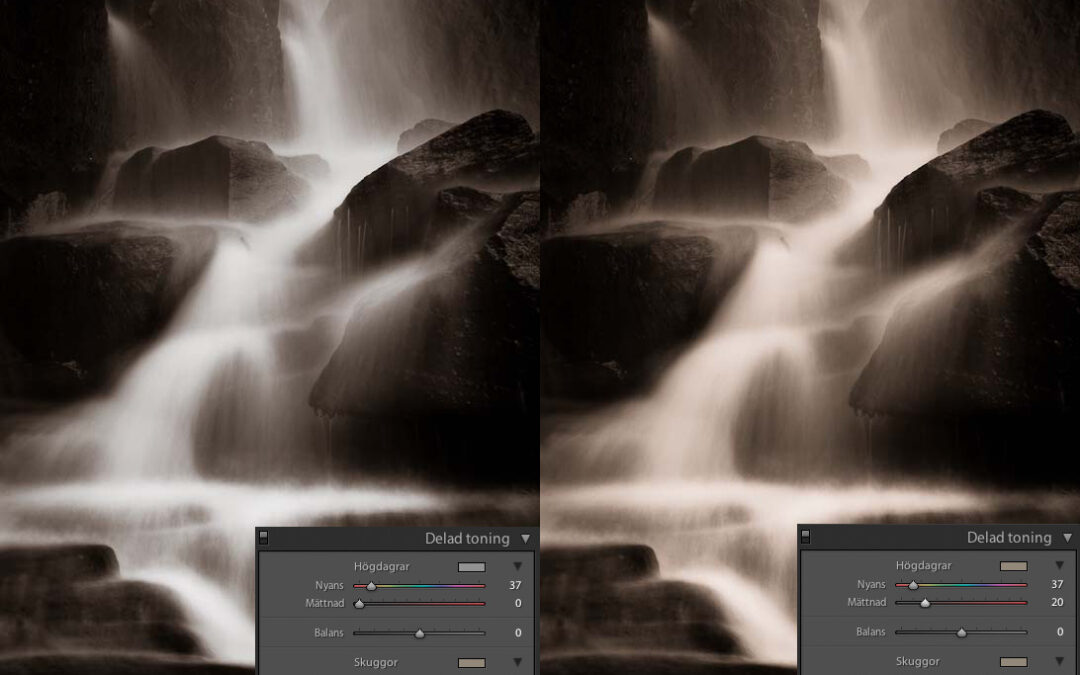
Task: Click the Nyans slider handle in right panel
Action: pyautogui.click(x=913, y=585)
